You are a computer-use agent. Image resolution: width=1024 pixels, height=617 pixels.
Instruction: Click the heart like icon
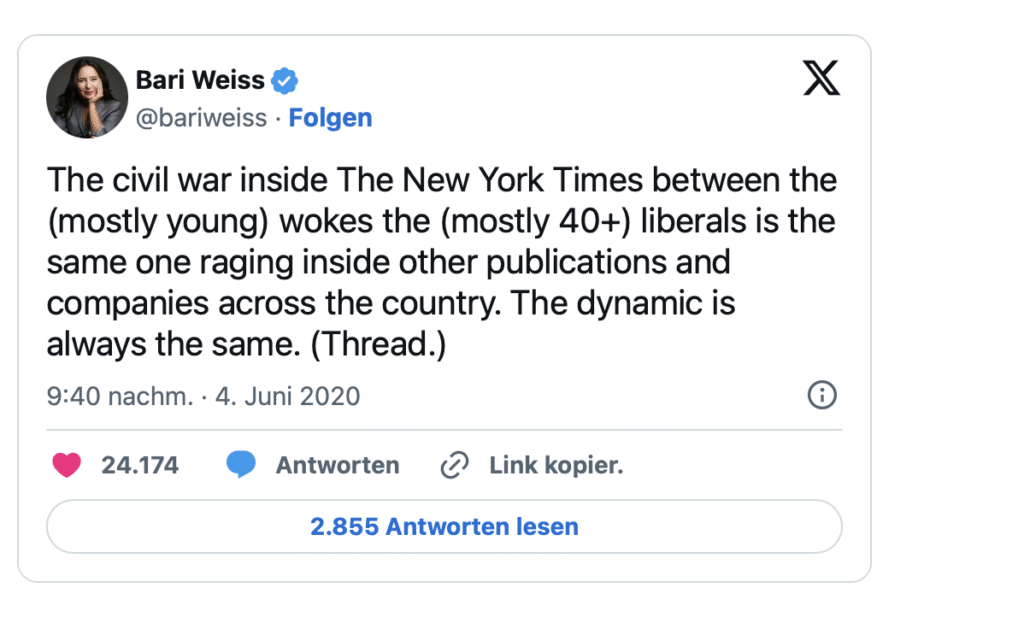66,465
